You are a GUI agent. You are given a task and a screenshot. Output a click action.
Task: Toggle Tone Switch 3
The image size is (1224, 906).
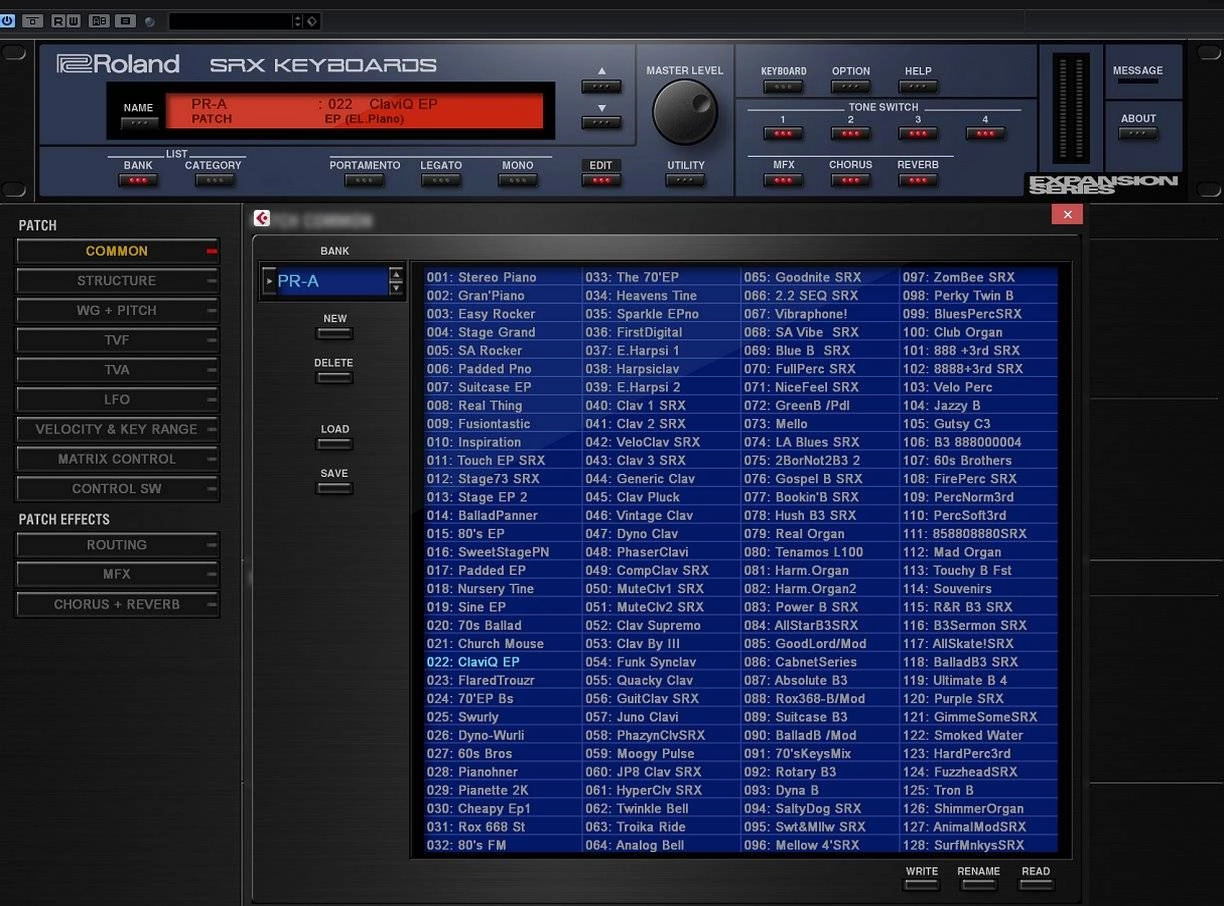click(918, 134)
